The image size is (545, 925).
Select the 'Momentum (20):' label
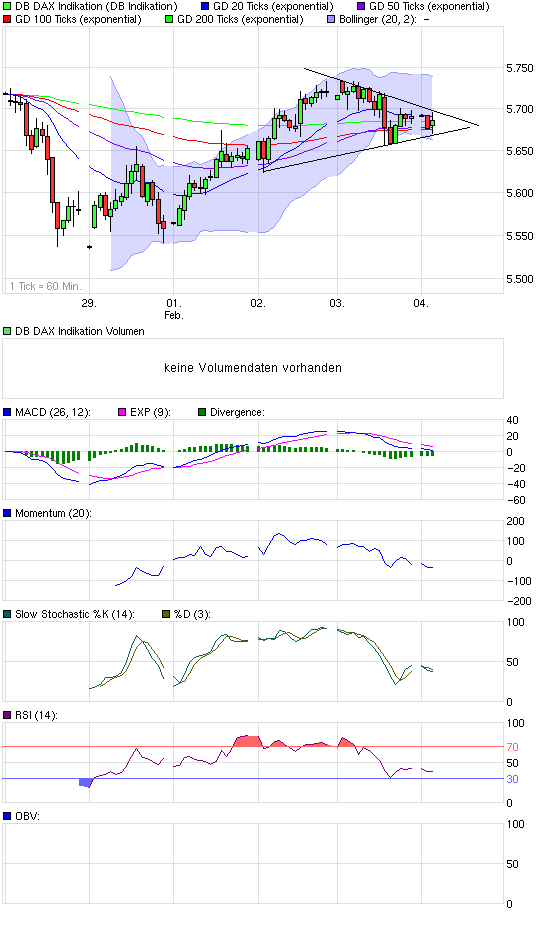pyautogui.click(x=53, y=513)
